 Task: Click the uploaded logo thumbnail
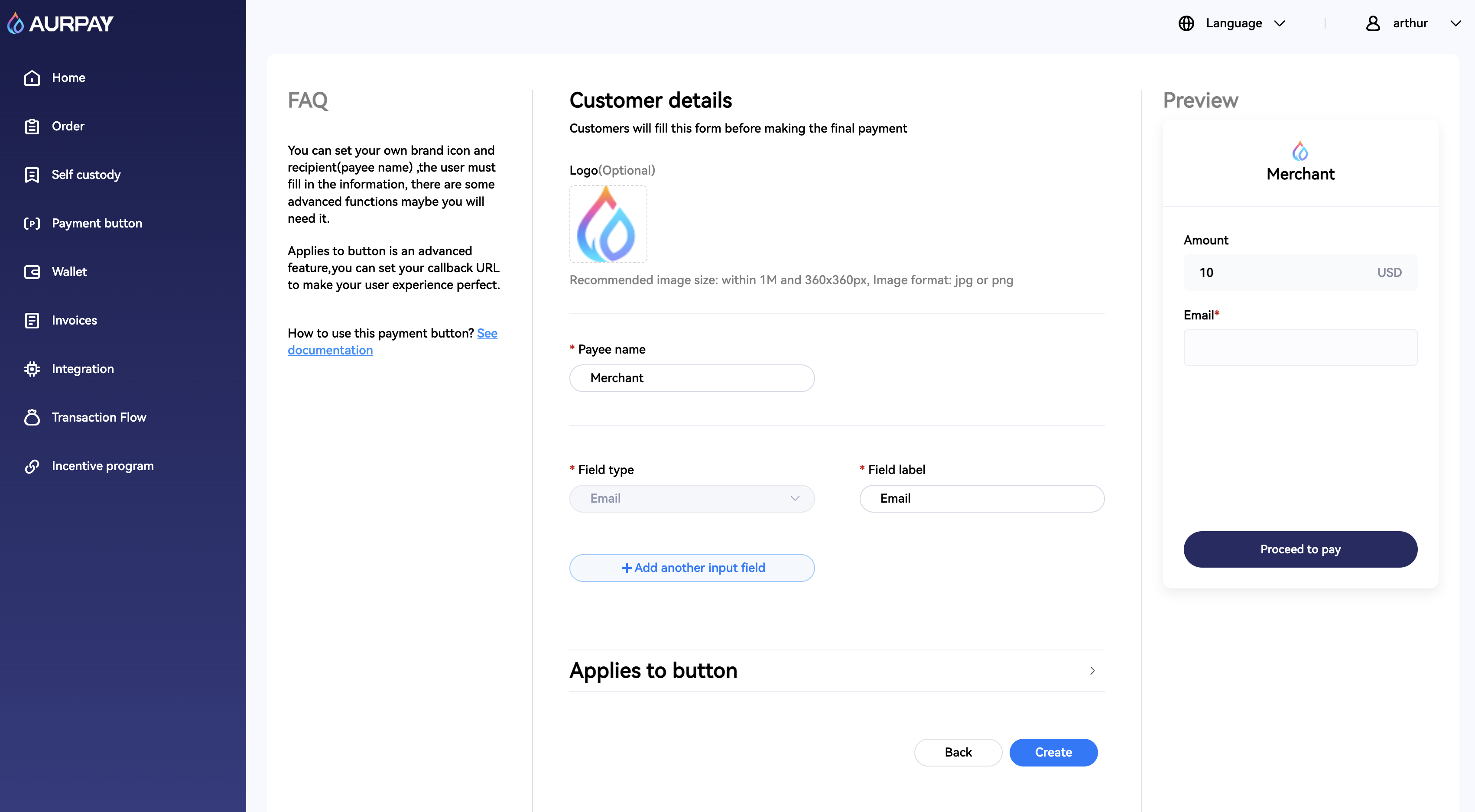click(608, 224)
